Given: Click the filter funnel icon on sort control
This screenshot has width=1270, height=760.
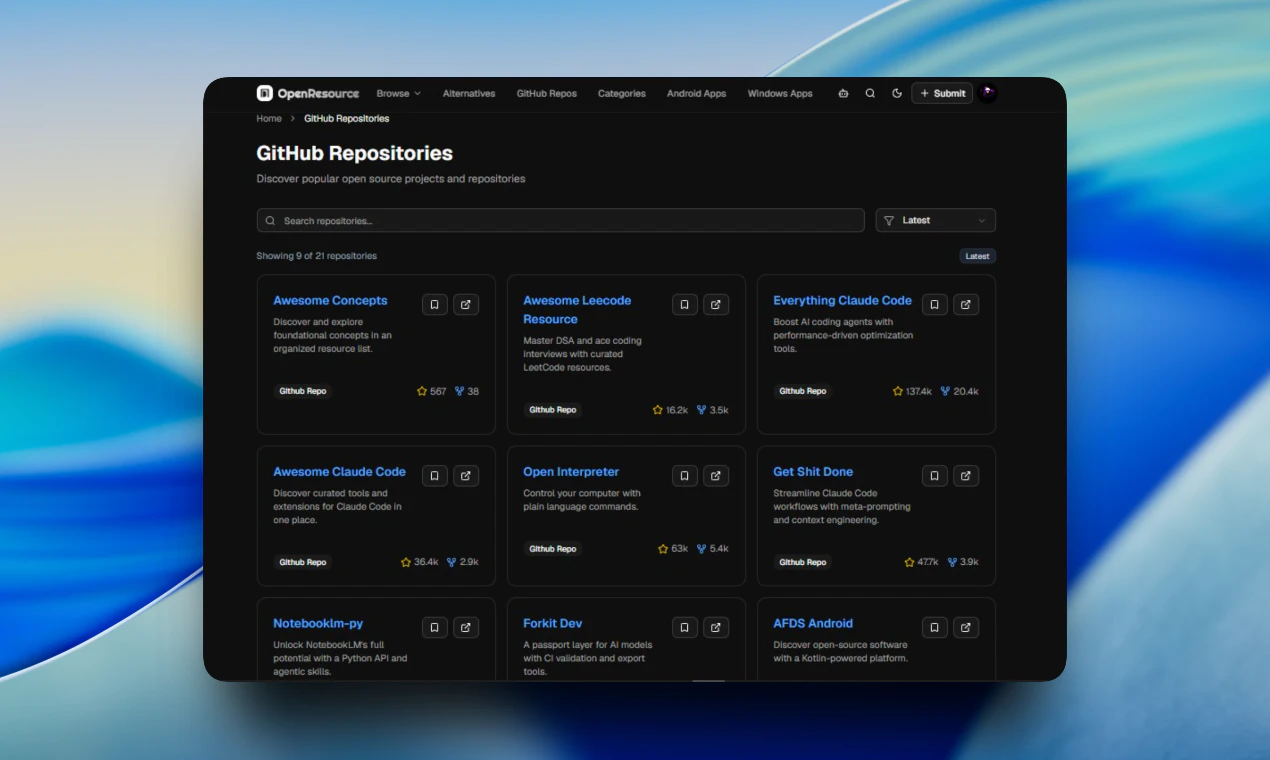Looking at the screenshot, I should pos(888,220).
